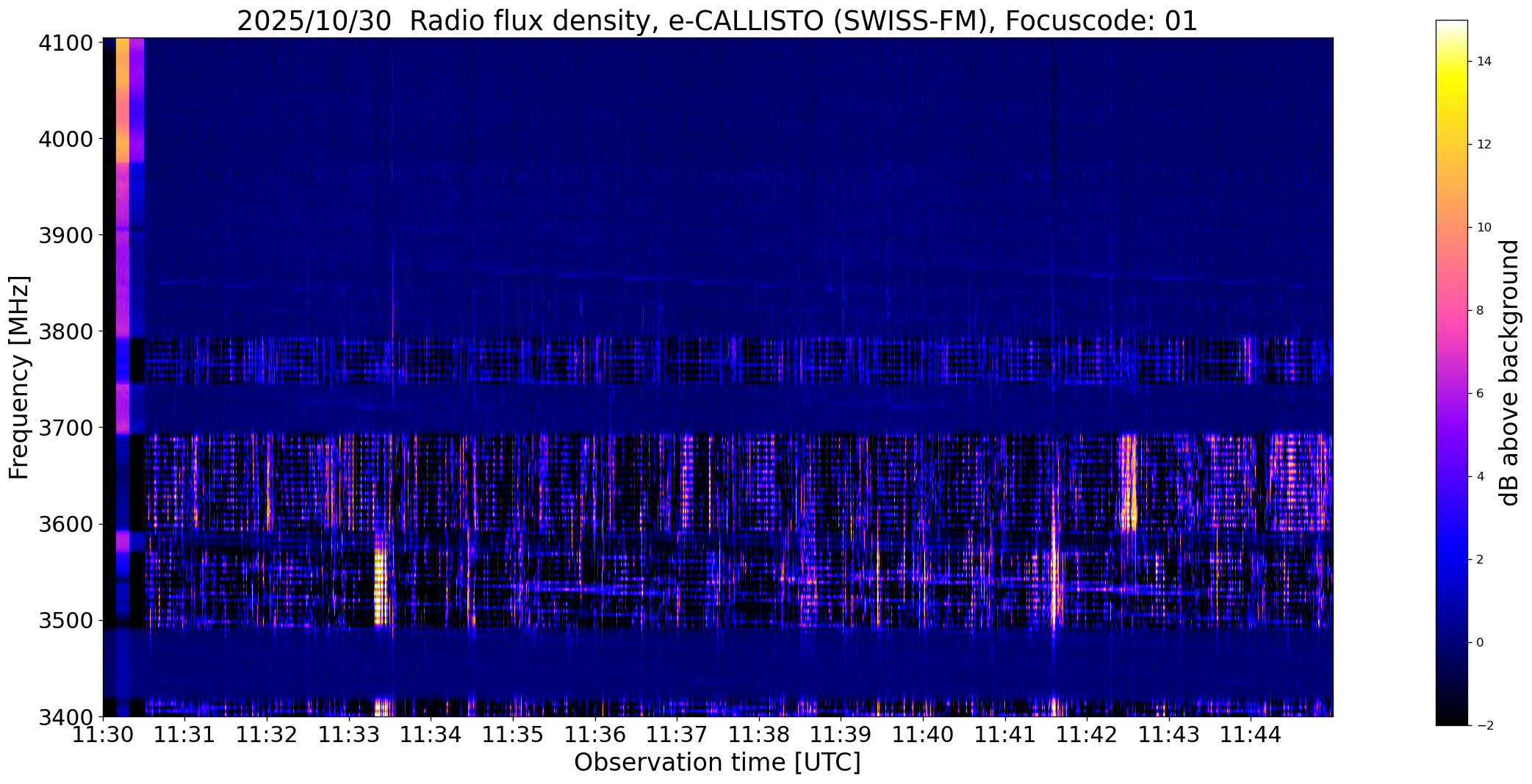Viewport: 1532px width, 784px height.
Task: Select the colorbar tick value 8
Action: (x=1480, y=311)
